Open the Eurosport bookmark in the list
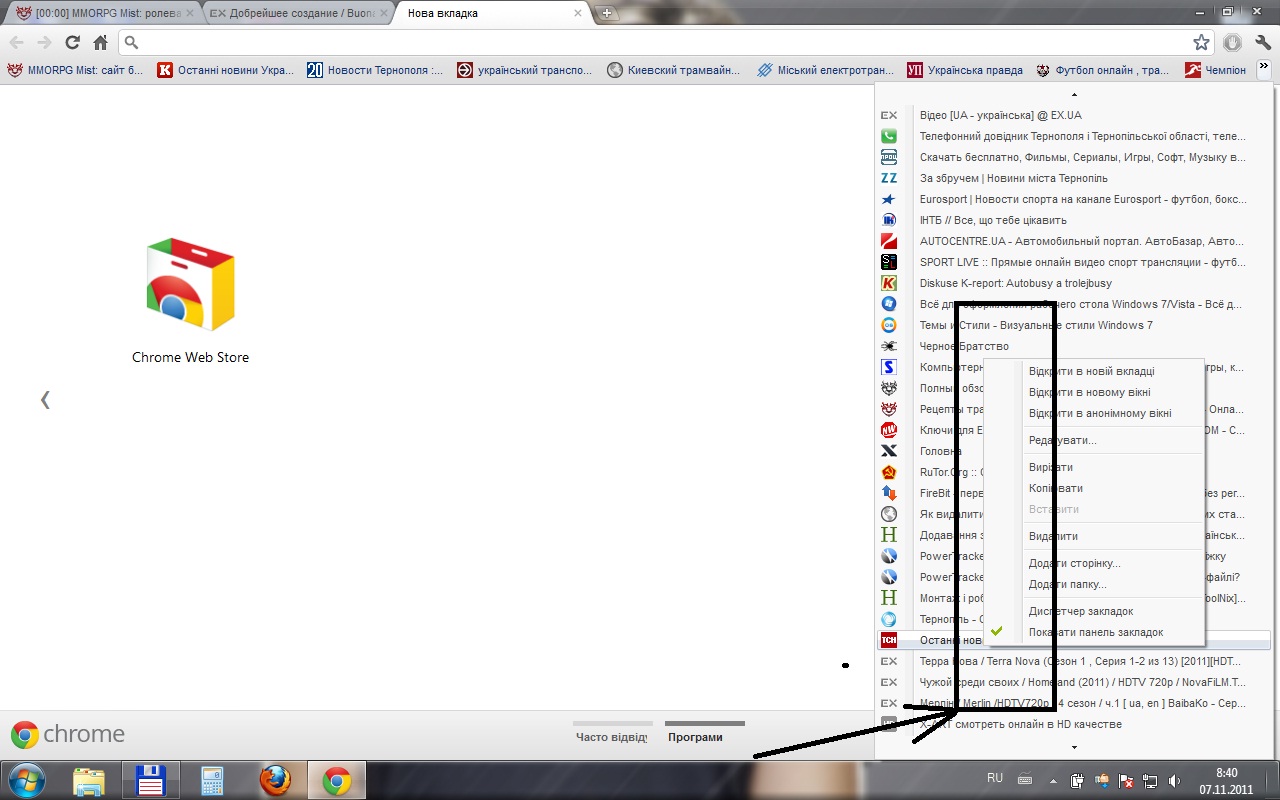 1074,199
